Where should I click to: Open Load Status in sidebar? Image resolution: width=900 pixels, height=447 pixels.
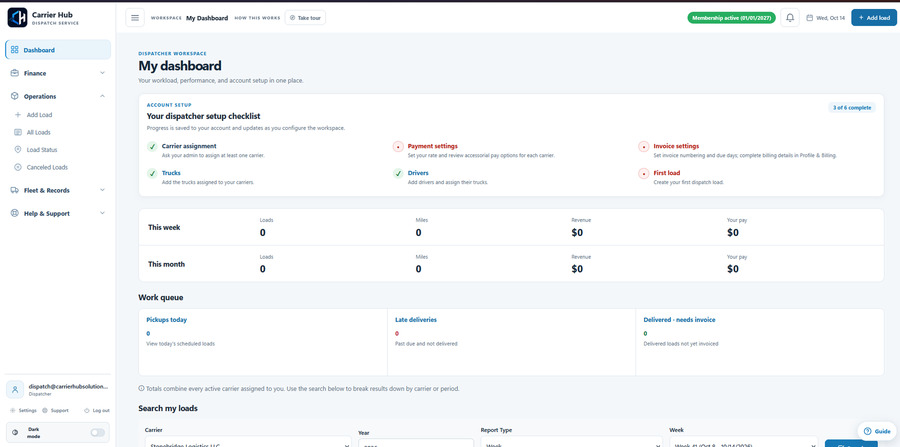42,150
